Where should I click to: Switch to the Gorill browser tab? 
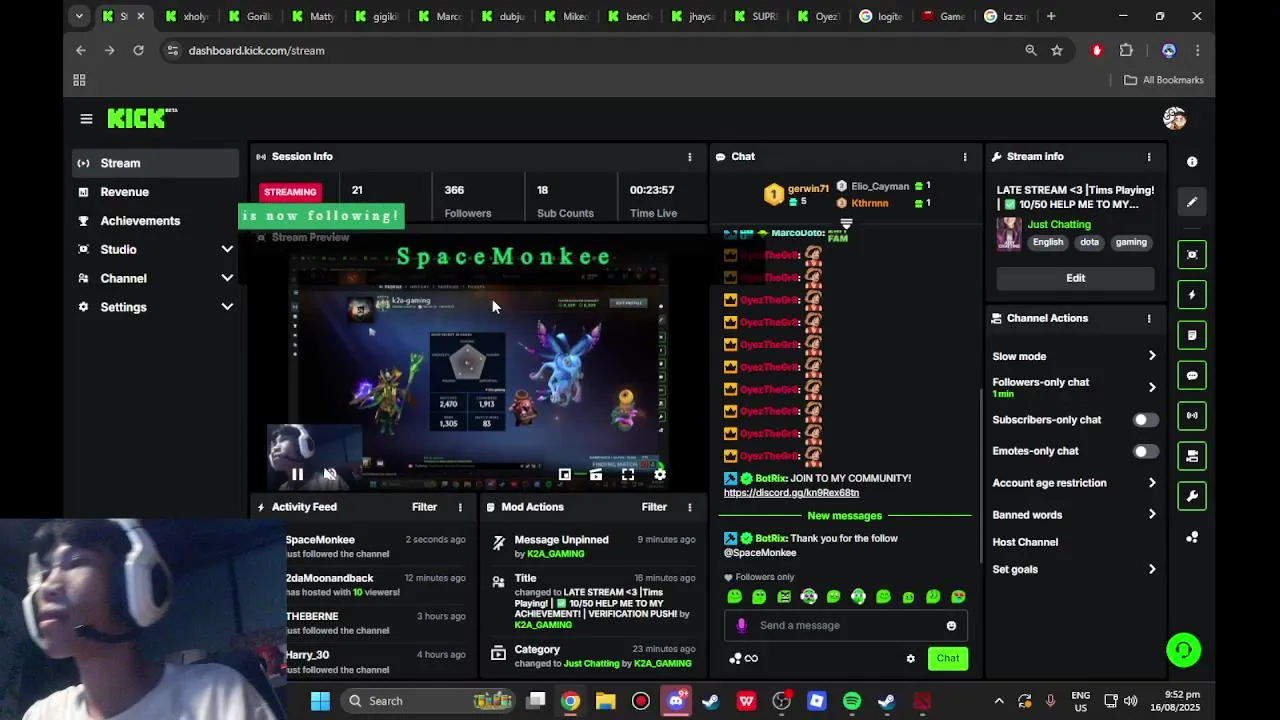pos(250,16)
